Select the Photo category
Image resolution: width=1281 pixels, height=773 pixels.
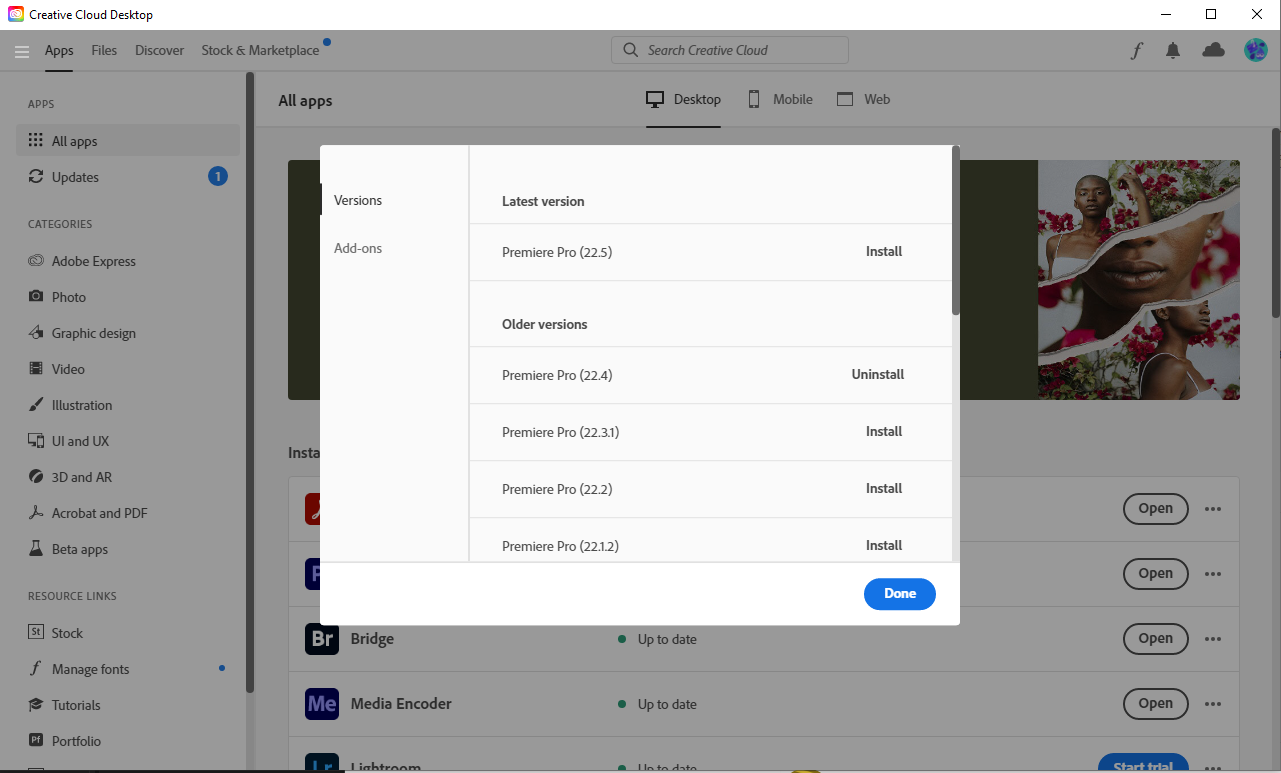pyautogui.click(x=69, y=296)
